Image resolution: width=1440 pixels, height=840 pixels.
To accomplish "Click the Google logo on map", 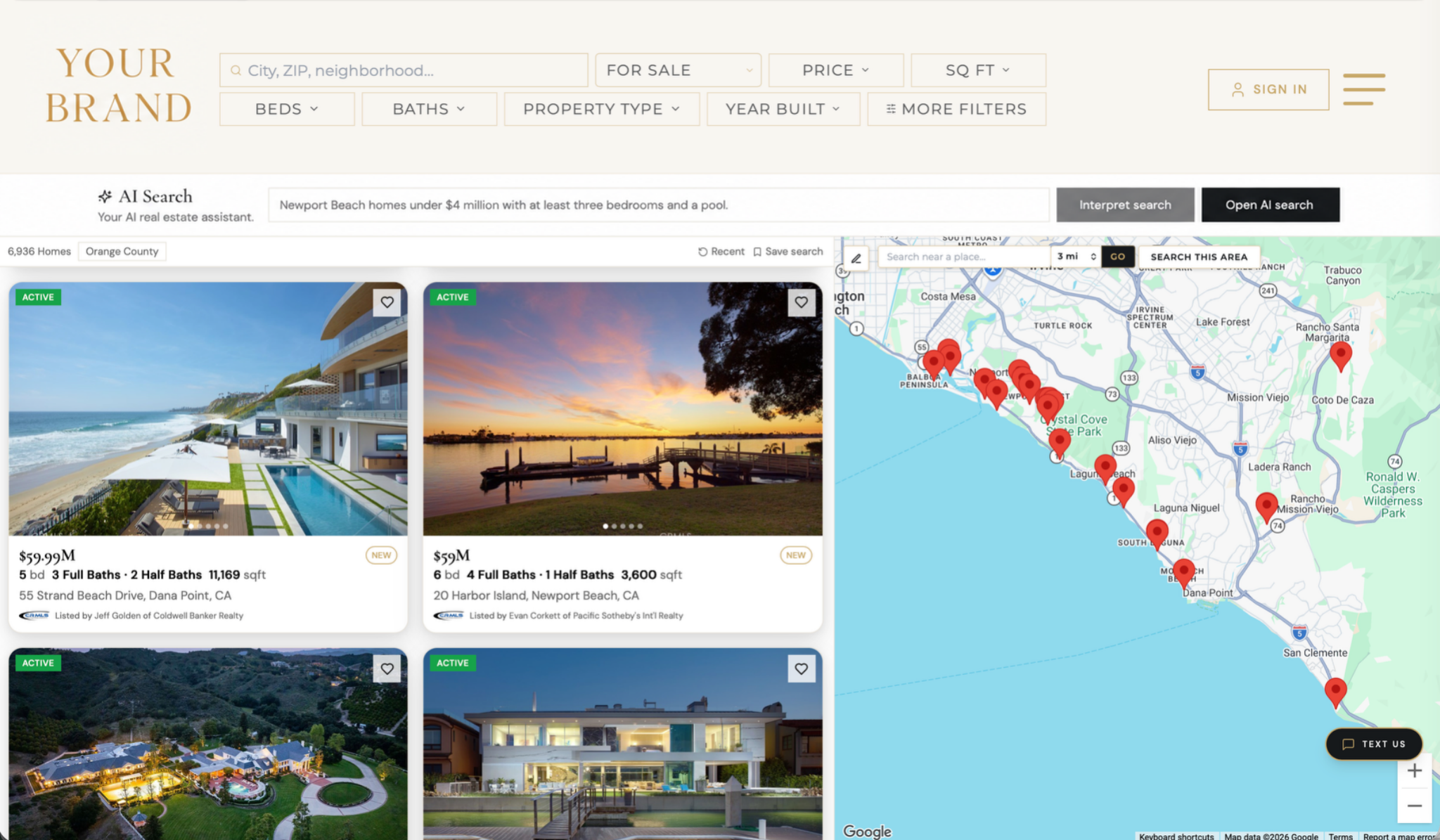I will tap(867, 832).
